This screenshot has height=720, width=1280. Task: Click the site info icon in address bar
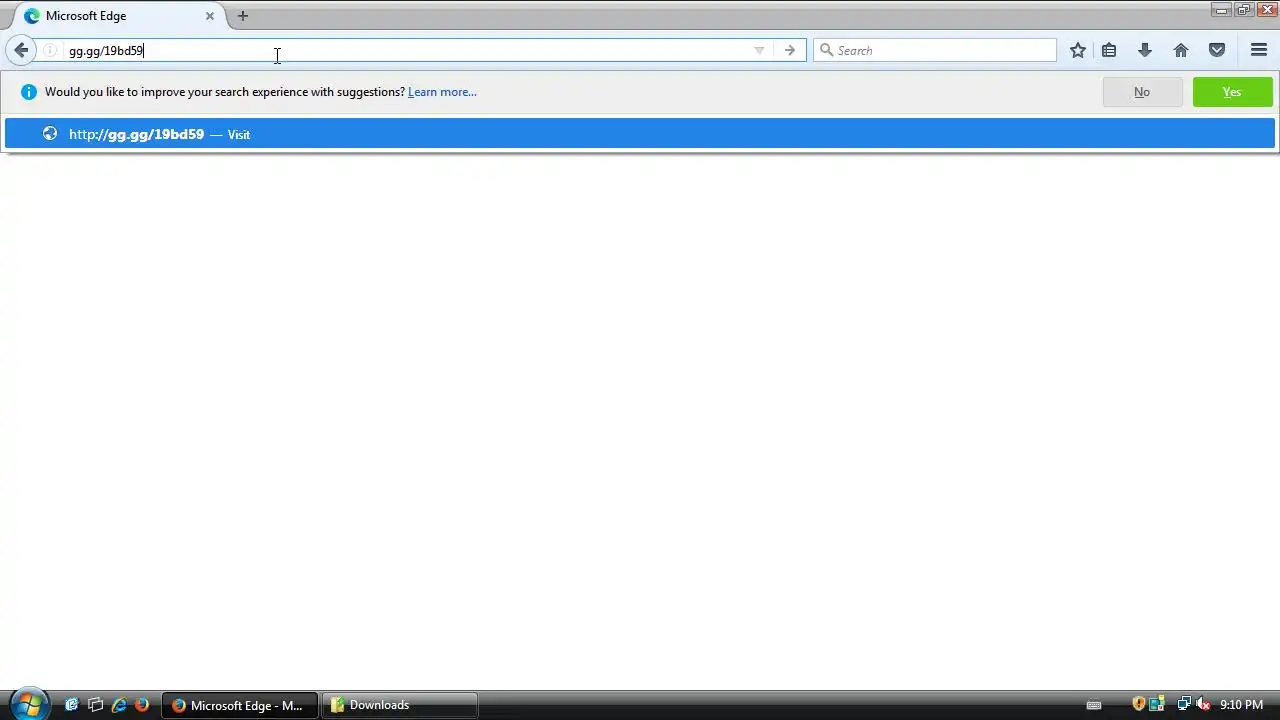pos(50,50)
